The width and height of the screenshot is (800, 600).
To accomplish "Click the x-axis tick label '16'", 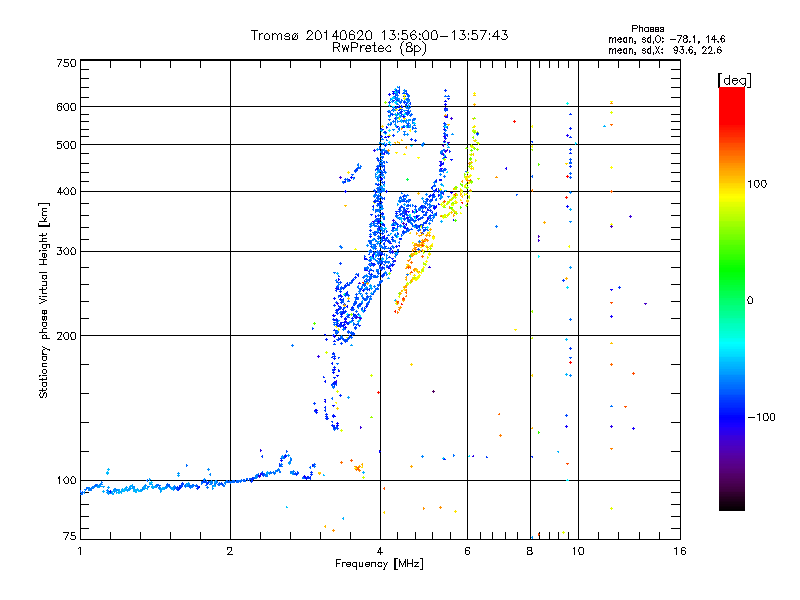I will pos(680,551).
